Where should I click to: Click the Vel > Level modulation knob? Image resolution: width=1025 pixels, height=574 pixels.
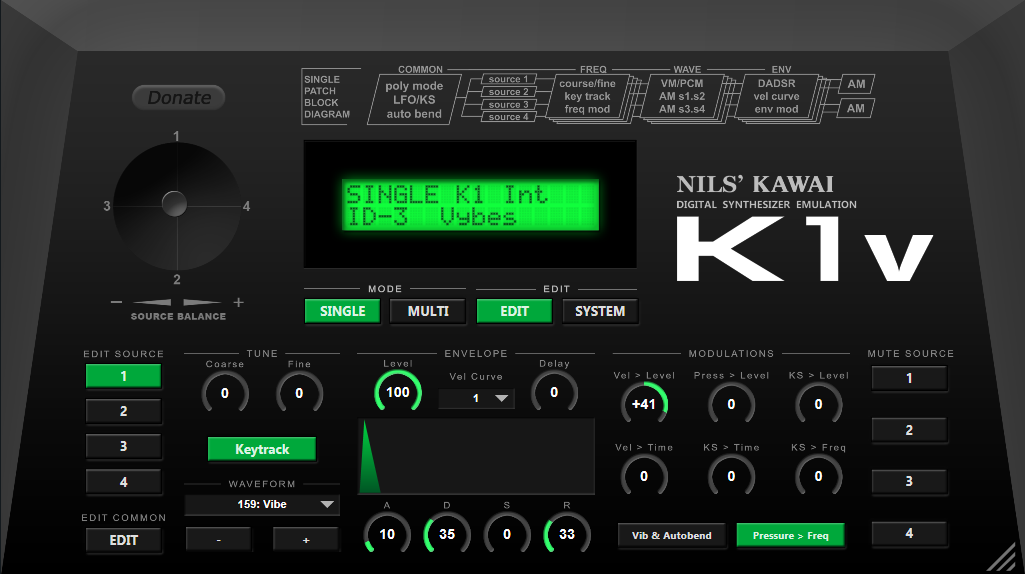pyautogui.click(x=643, y=404)
